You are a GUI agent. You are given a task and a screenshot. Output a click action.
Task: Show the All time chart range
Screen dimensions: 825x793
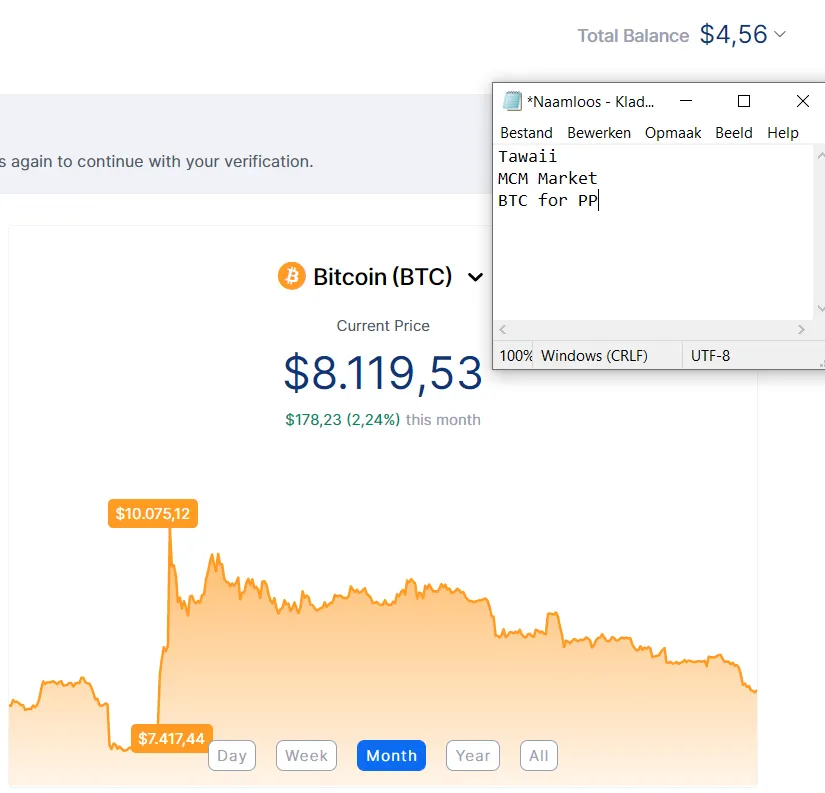pyautogui.click(x=539, y=756)
